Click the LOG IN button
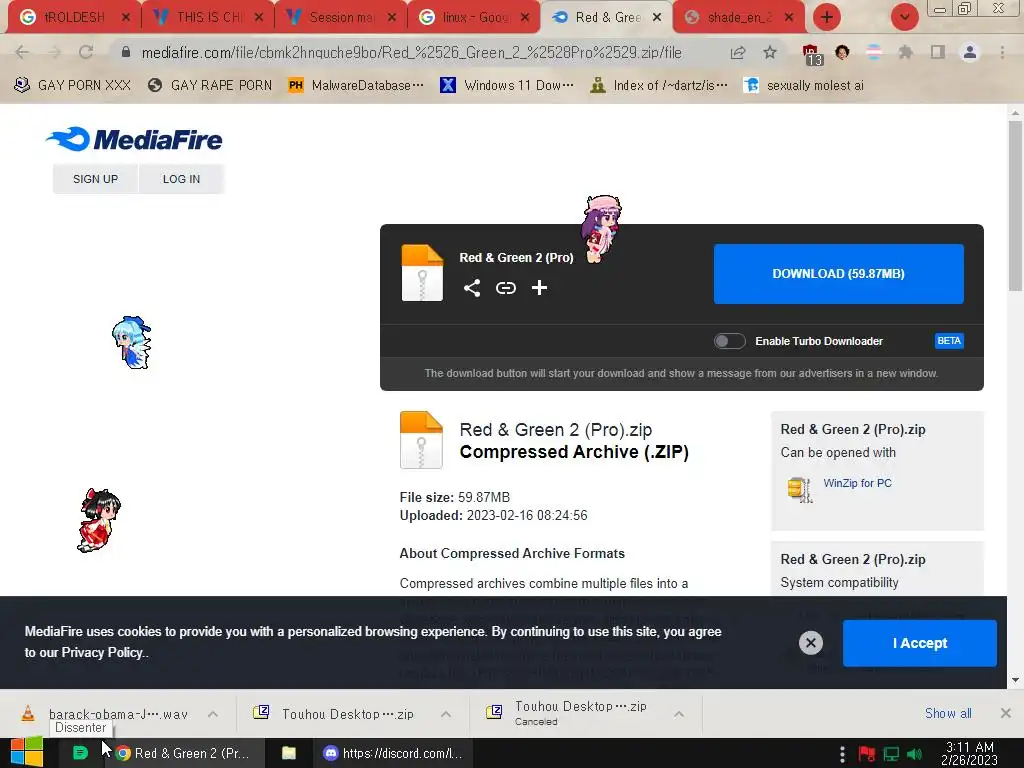The height and width of the screenshot is (768, 1024). coord(182,179)
